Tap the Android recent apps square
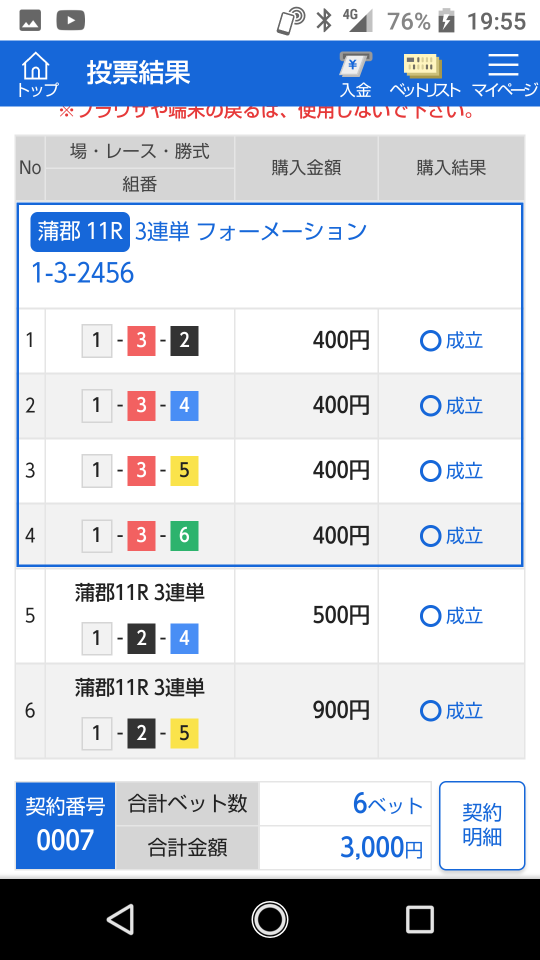540x960 pixels. coord(420,919)
